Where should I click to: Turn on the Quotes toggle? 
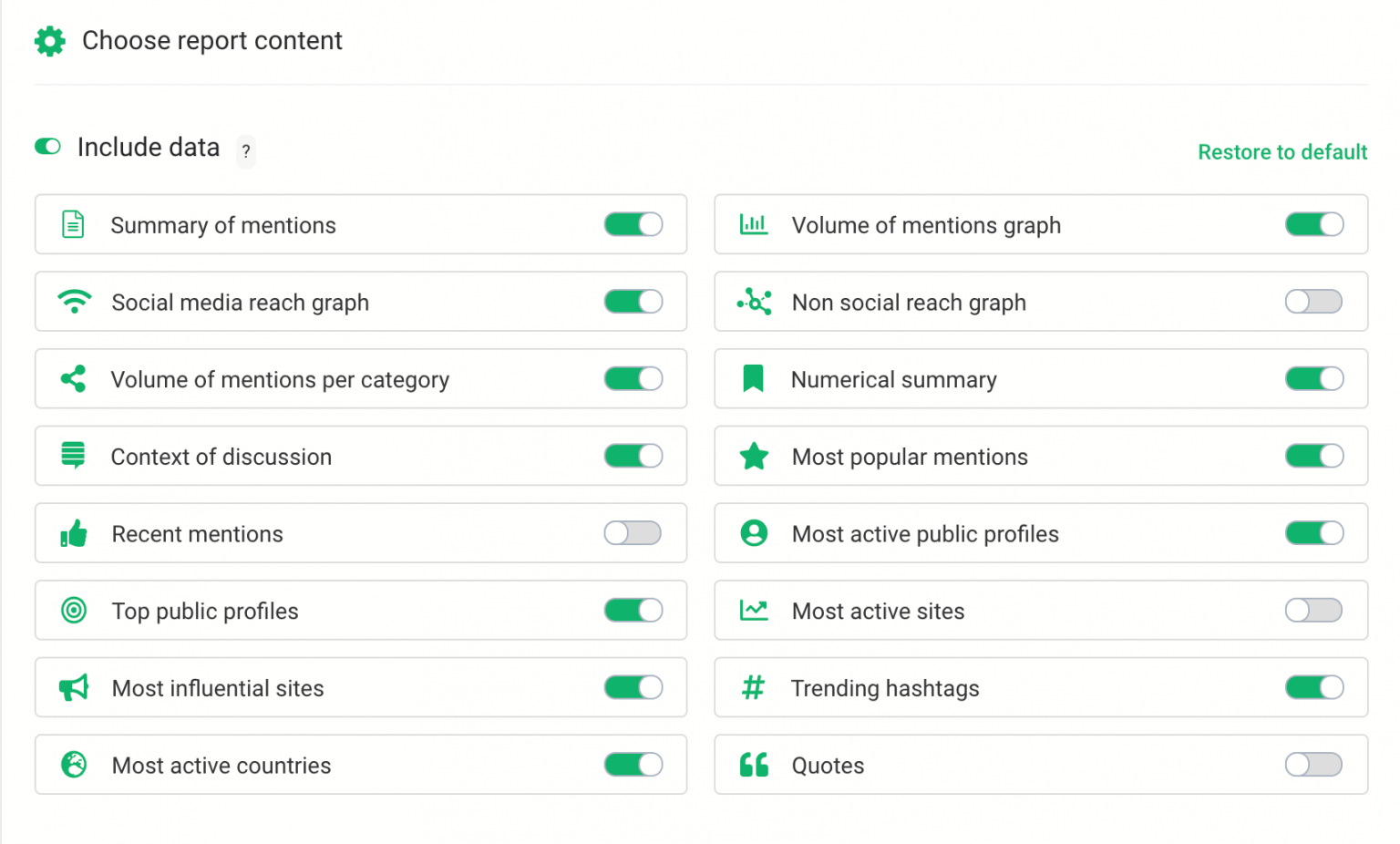coord(1313,765)
